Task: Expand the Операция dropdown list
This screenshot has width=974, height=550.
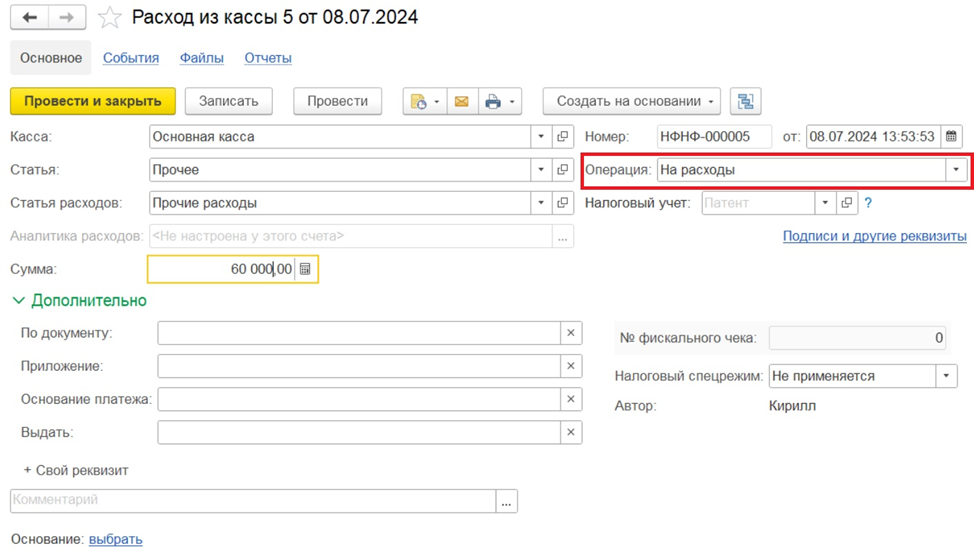Action: [955, 170]
